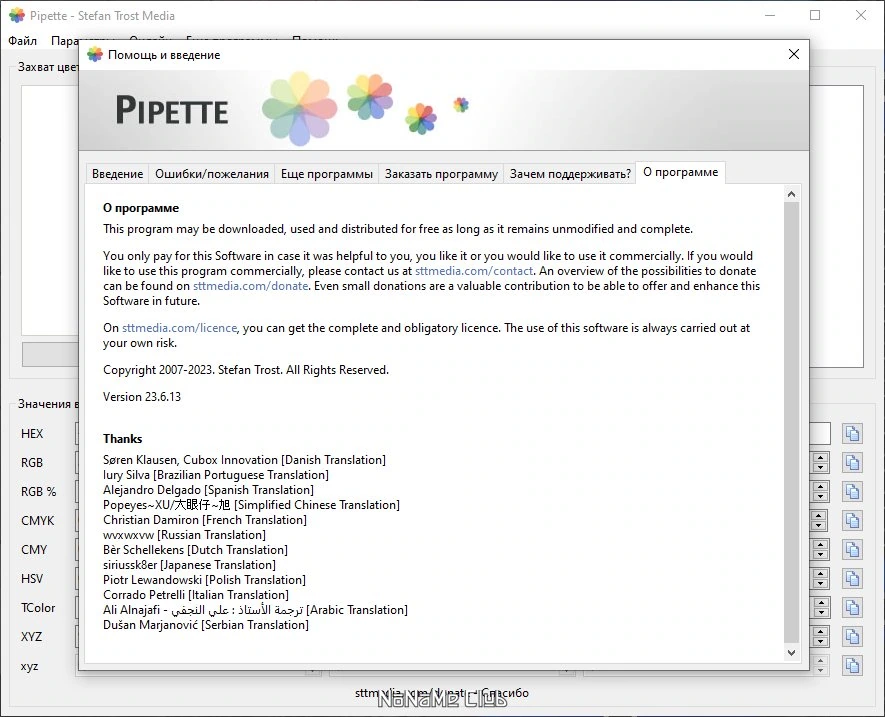The width and height of the screenshot is (885, 717).
Task: Click the Ali Alnajafi Arabic Translation line
Action: pos(255,610)
